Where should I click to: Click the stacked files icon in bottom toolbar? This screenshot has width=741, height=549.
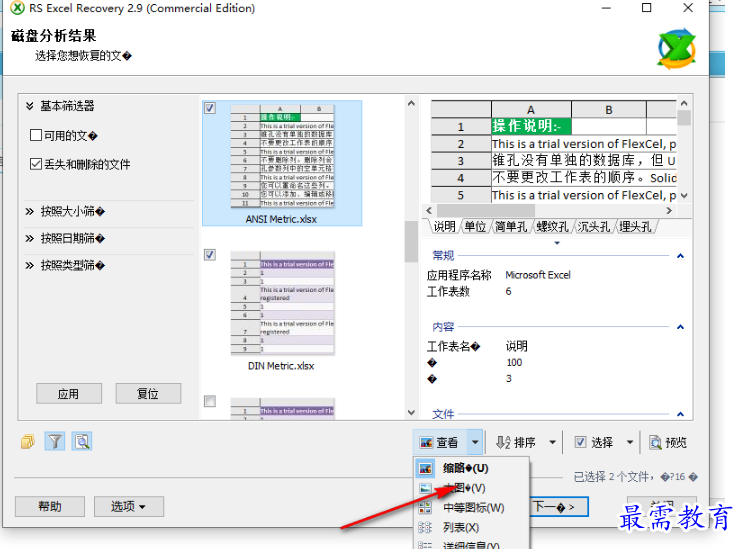[28, 442]
